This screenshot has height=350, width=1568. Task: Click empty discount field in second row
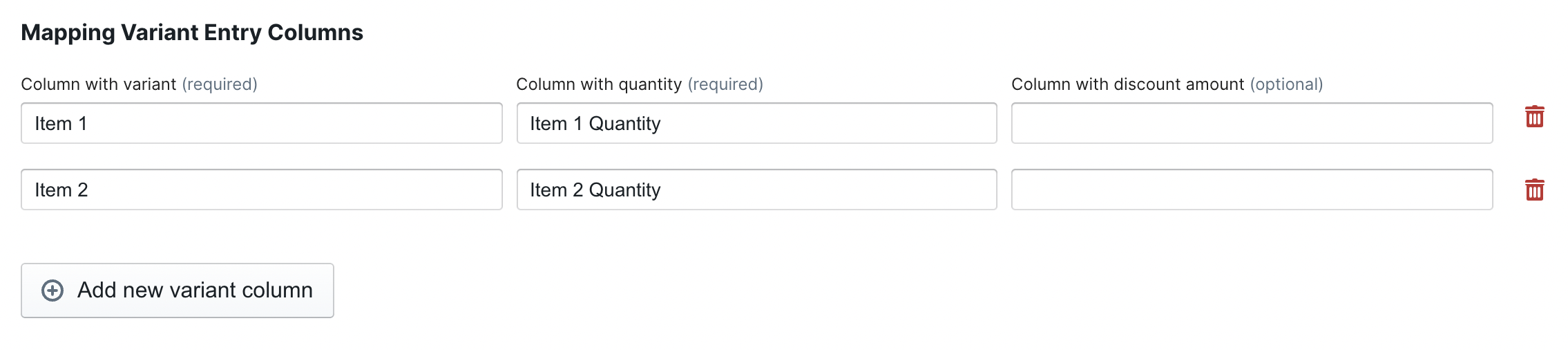click(1252, 190)
